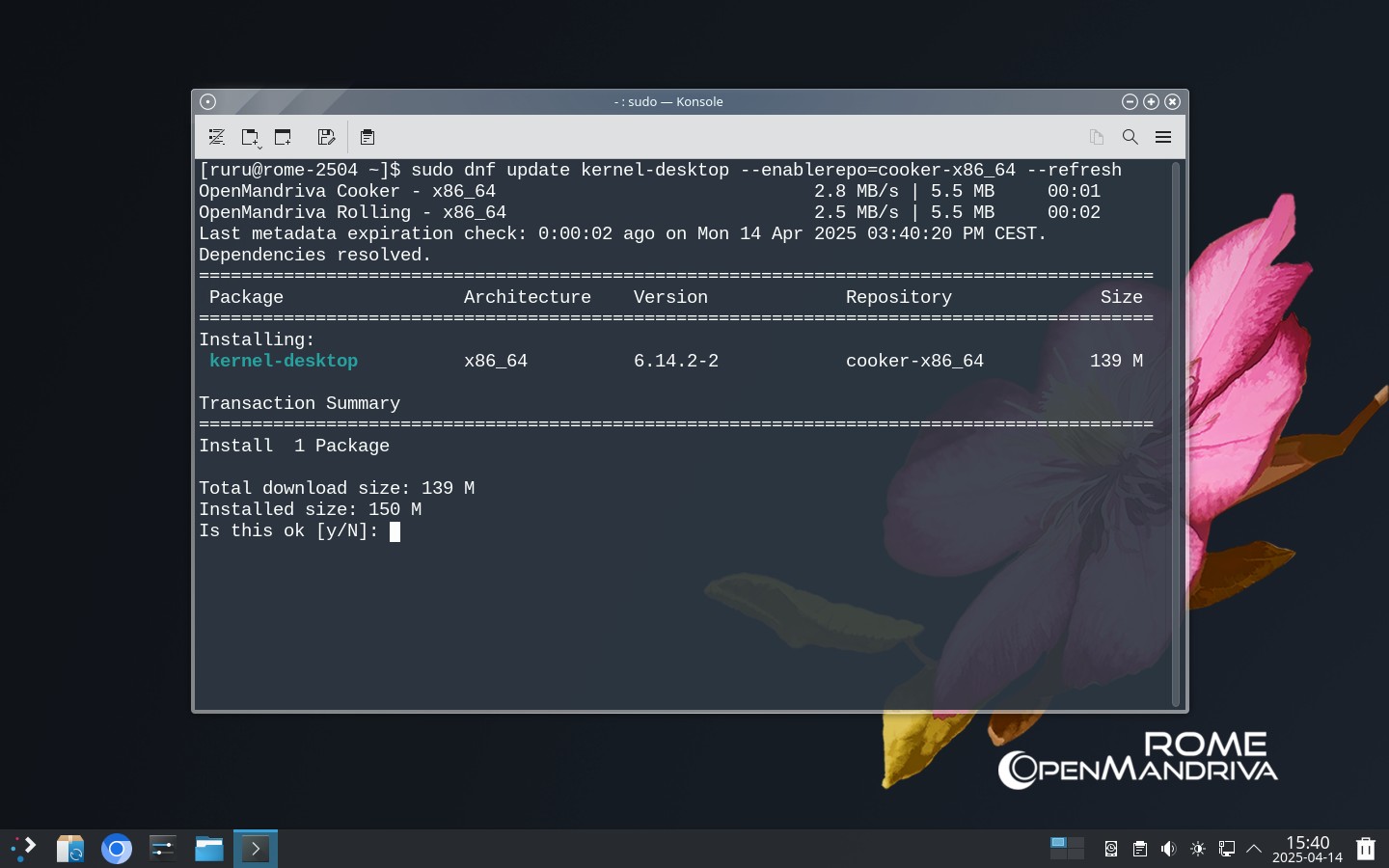1389x868 pixels.
Task: Click the Konsole vertical scrollbar
Action: 1175,434
